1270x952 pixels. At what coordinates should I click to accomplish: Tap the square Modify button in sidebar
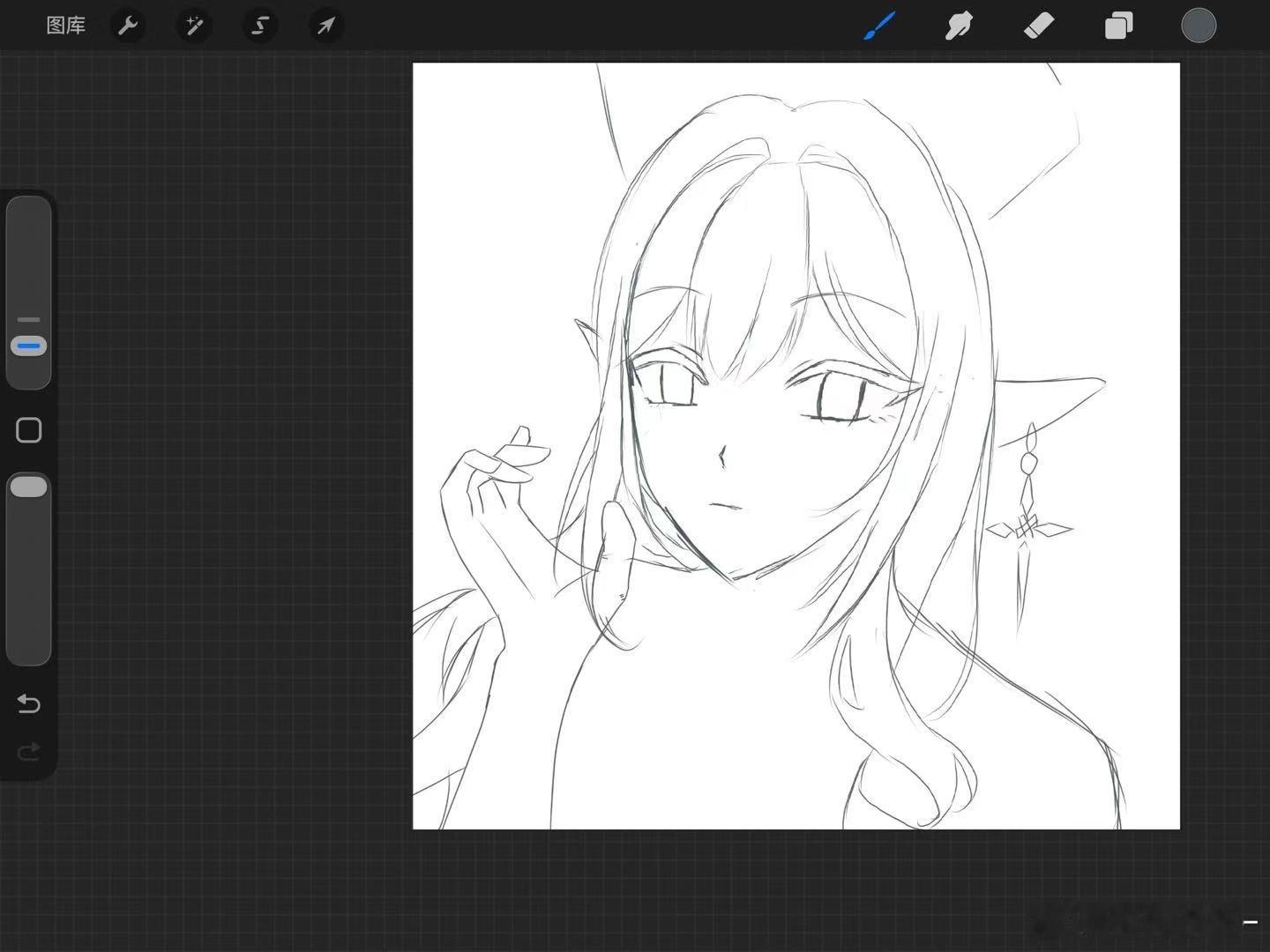(x=29, y=430)
